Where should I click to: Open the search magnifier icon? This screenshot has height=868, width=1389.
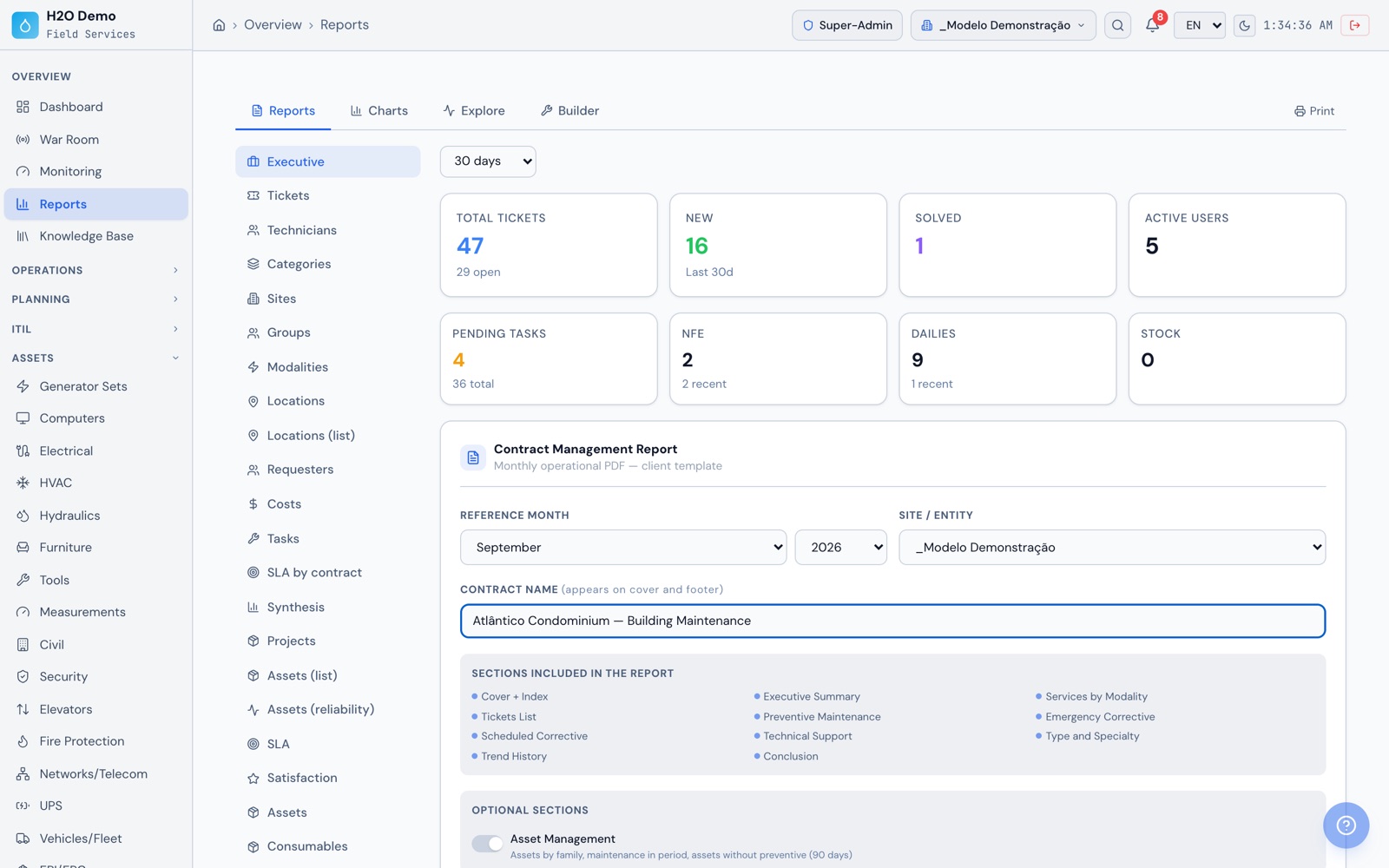(1118, 25)
